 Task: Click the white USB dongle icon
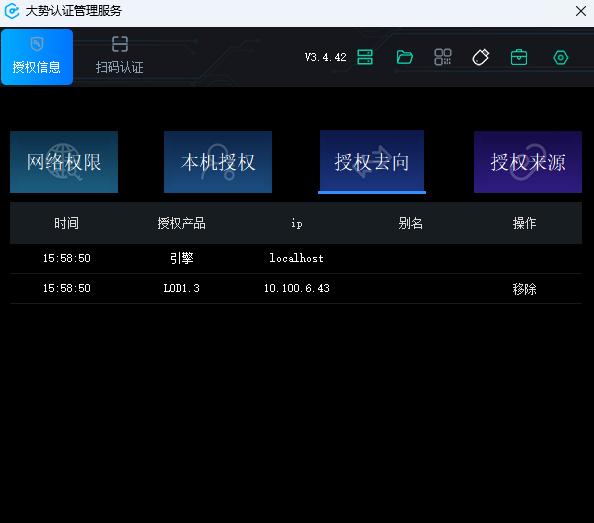click(x=481, y=58)
